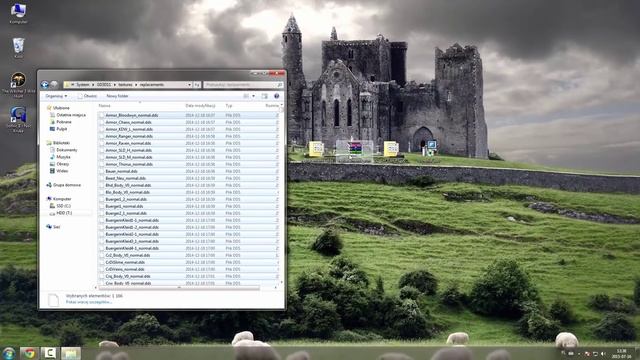Click the taskbar clock

(x=622, y=353)
